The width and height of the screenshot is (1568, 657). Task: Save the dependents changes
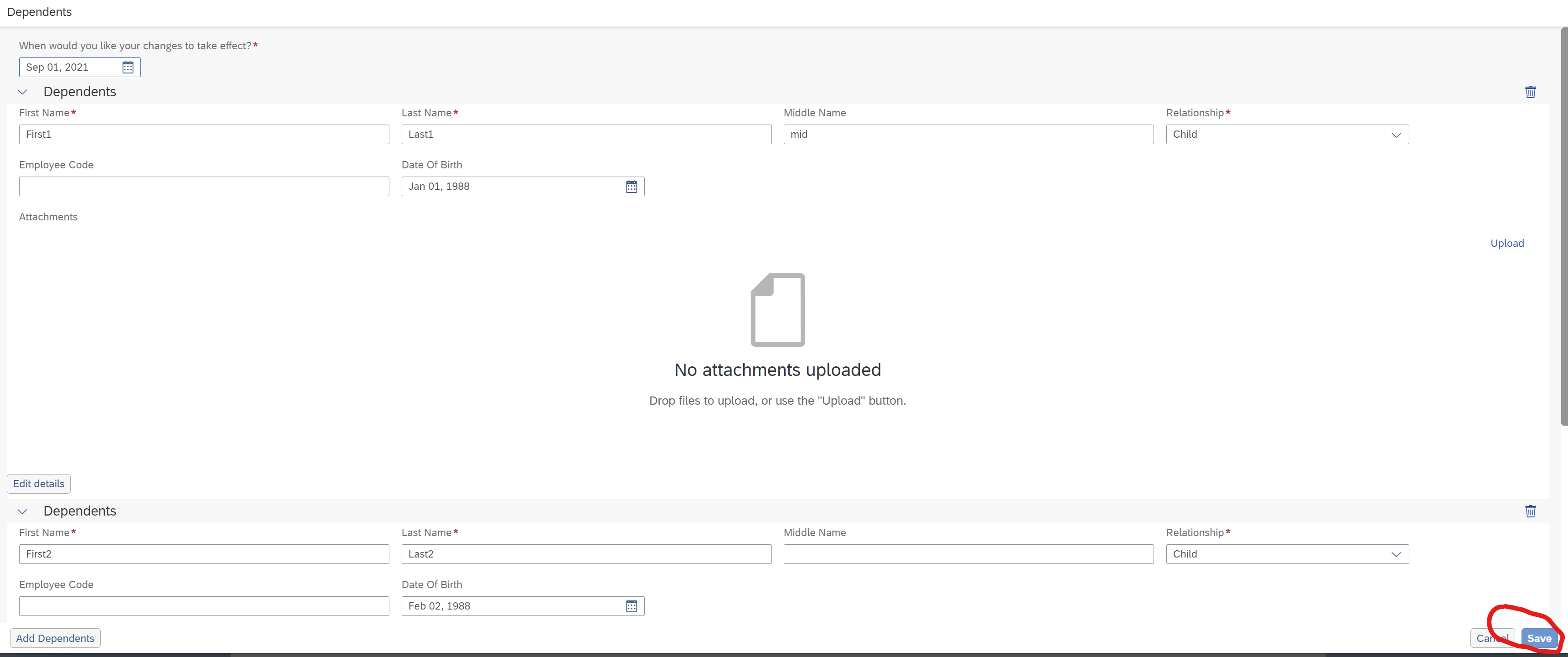coord(1539,638)
